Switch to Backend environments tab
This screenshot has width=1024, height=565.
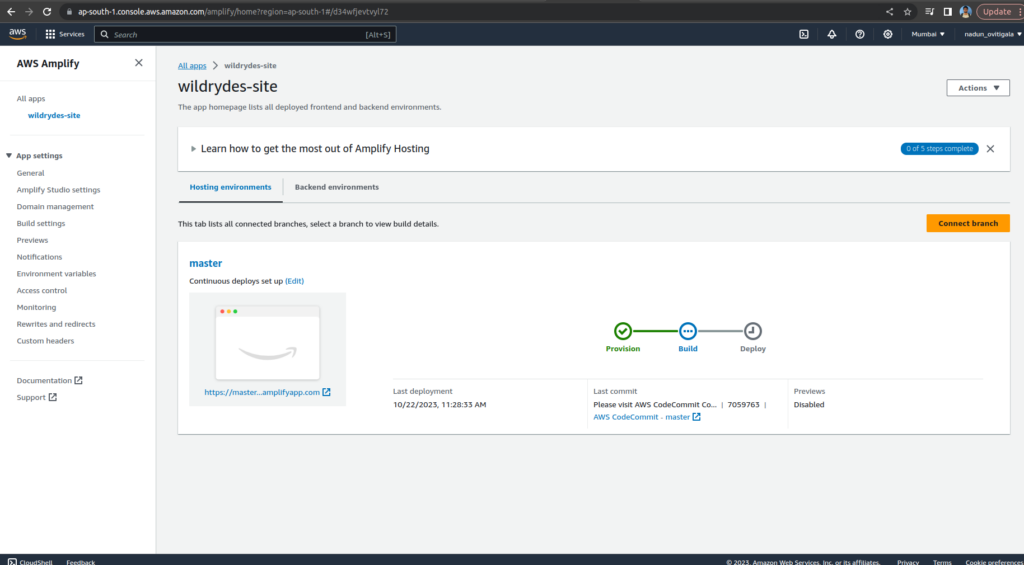pos(336,187)
